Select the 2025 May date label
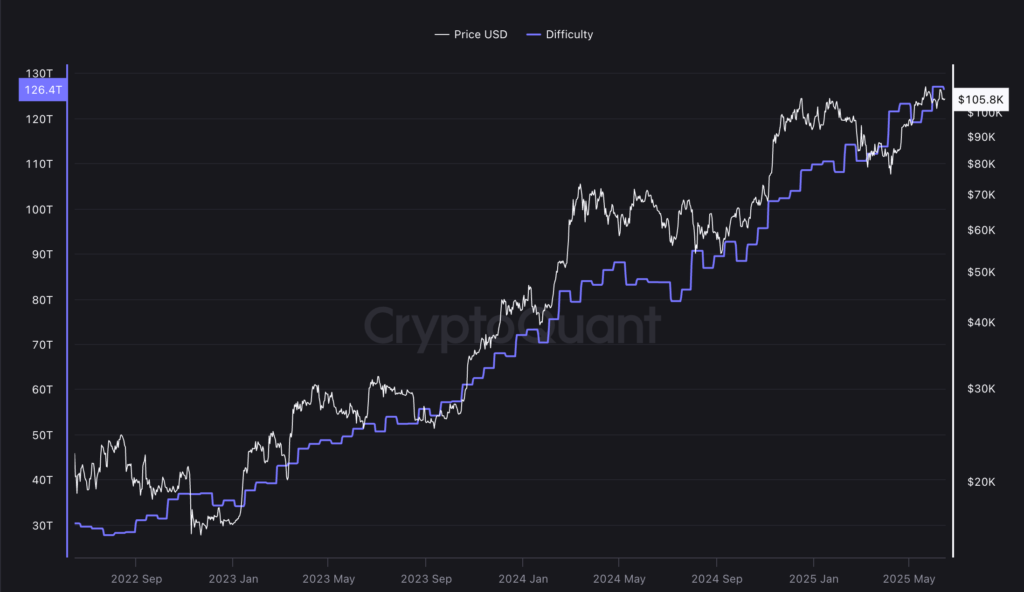Viewport: 1024px width, 592px height. [x=909, y=579]
